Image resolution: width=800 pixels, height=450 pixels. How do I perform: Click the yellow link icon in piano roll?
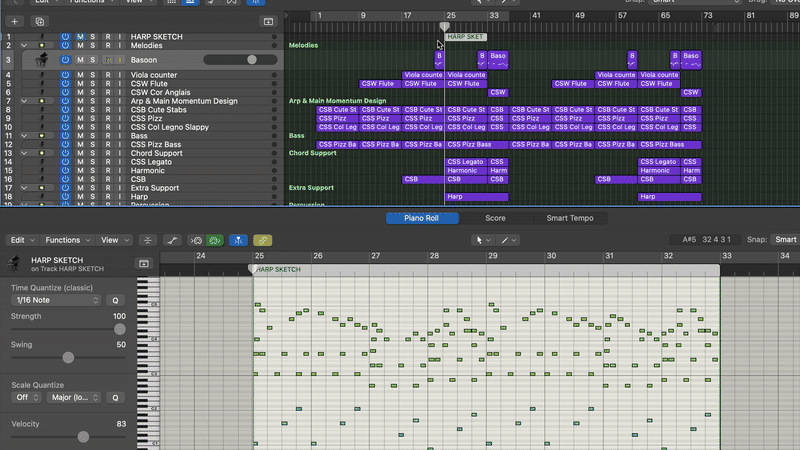click(x=262, y=240)
